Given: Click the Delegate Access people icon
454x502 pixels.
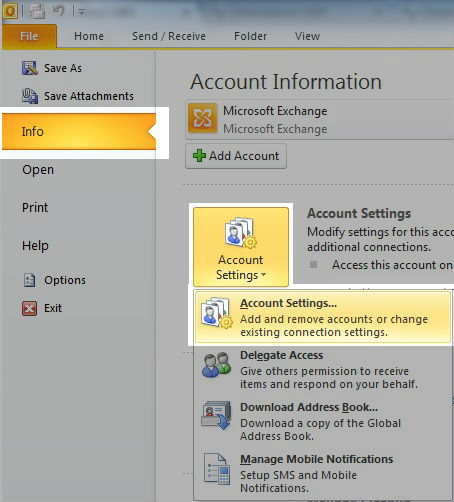Looking at the screenshot, I should (x=217, y=365).
